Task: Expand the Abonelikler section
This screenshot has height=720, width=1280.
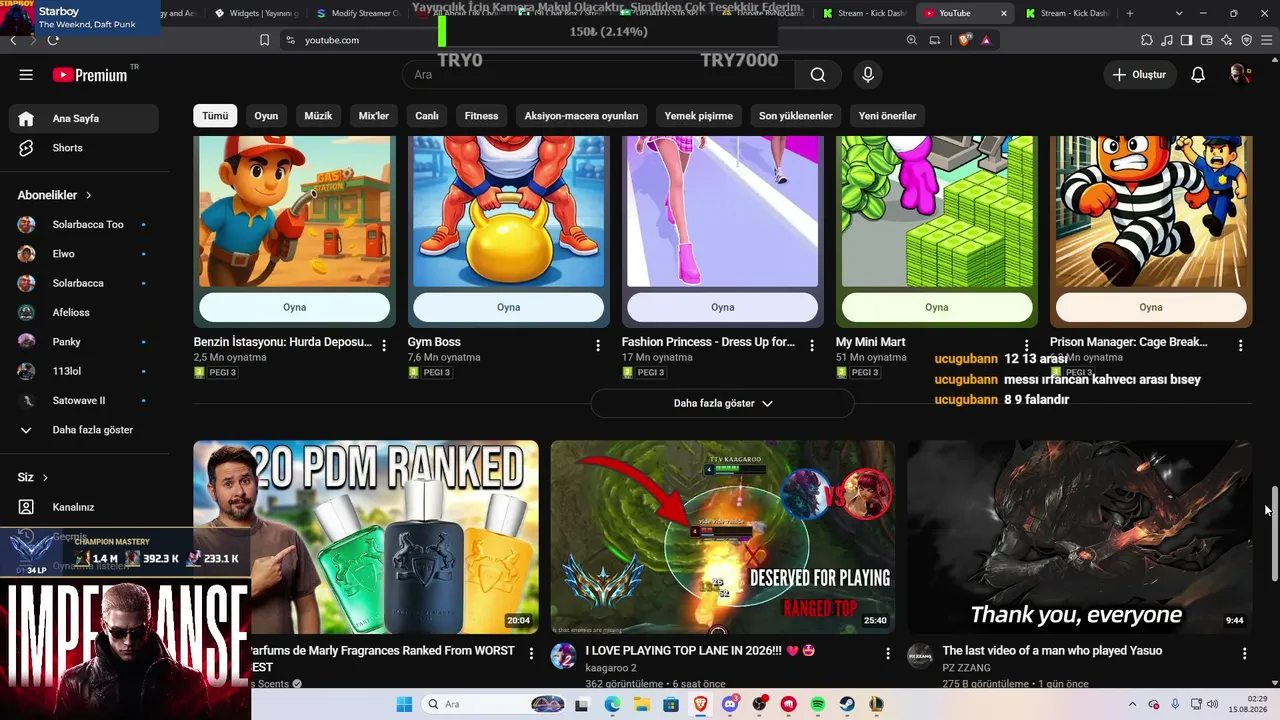Action: (55, 195)
